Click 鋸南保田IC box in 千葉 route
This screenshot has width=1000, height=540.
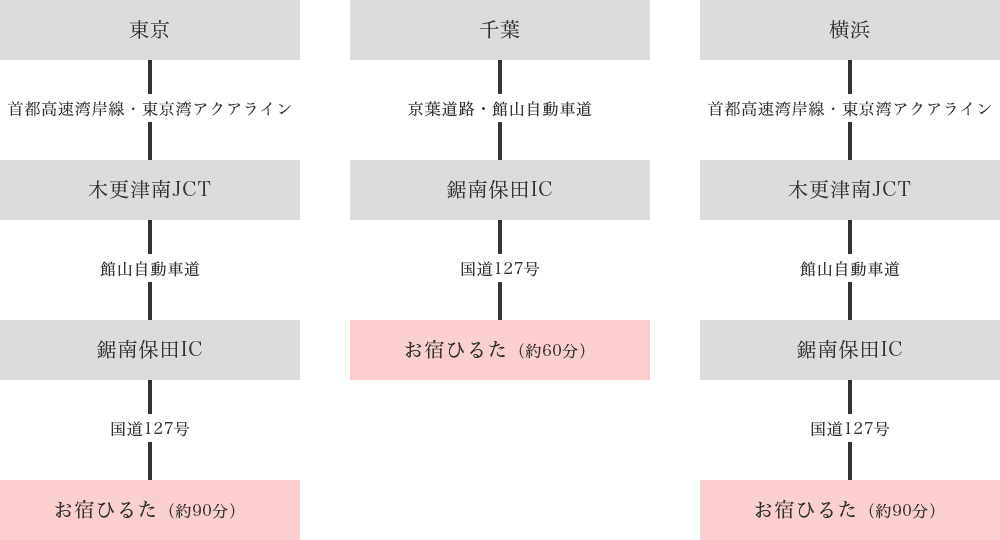pos(499,190)
